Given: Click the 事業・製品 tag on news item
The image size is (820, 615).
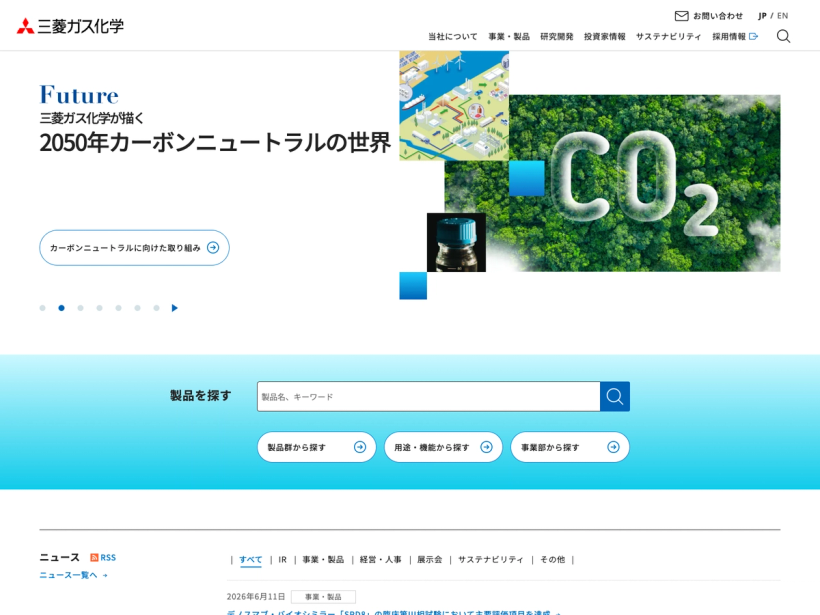Looking at the screenshot, I should click(323, 597).
